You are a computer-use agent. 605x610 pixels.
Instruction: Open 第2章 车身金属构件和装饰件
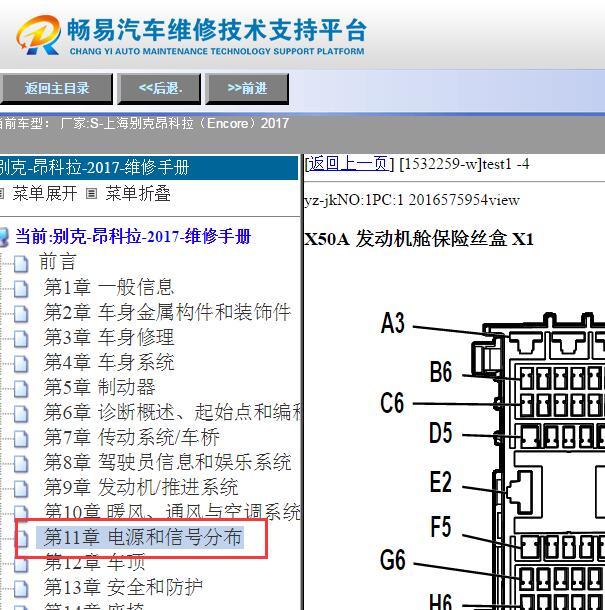(167, 312)
